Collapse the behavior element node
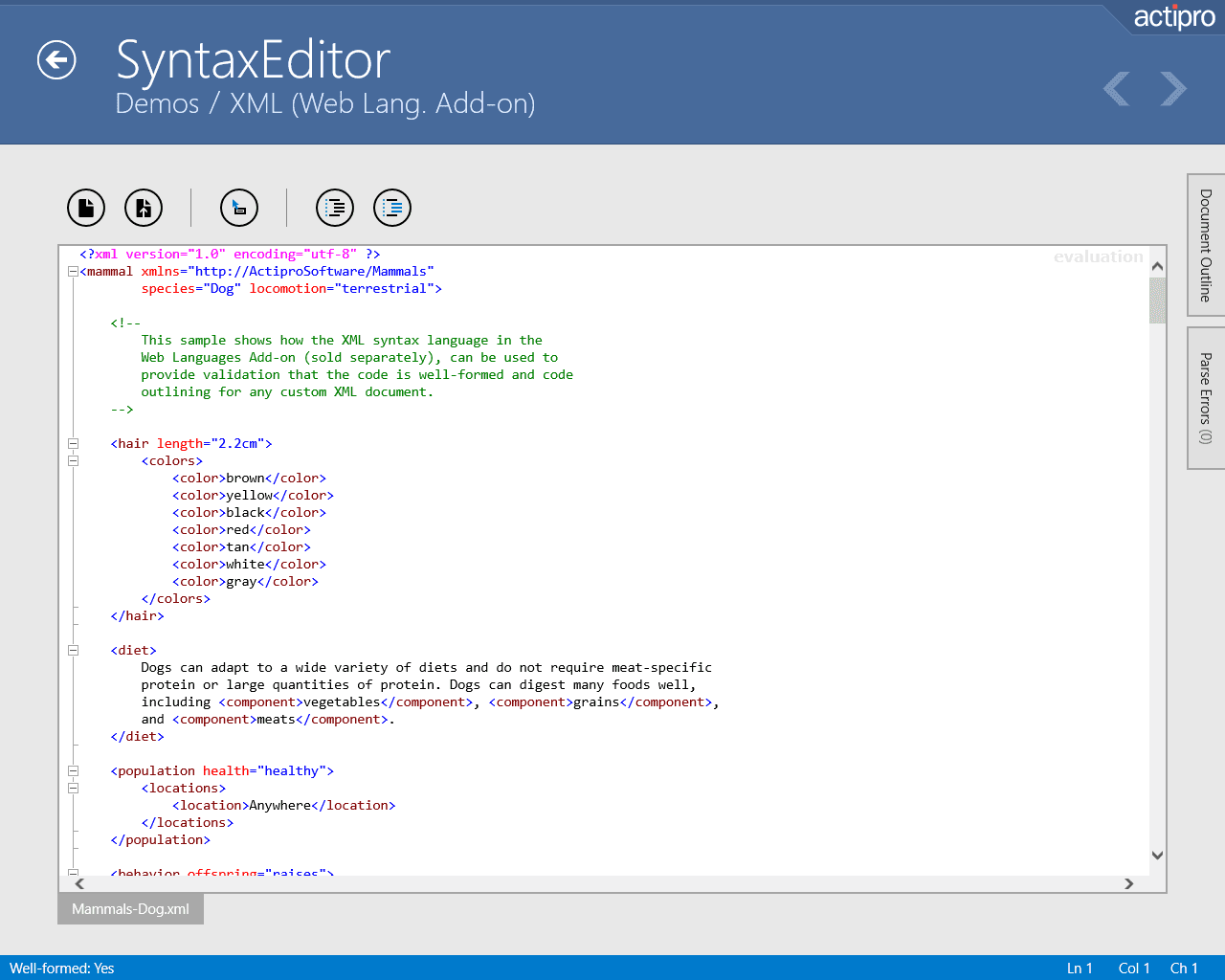The width and height of the screenshot is (1225, 980). pyautogui.click(x=73, y=873)
